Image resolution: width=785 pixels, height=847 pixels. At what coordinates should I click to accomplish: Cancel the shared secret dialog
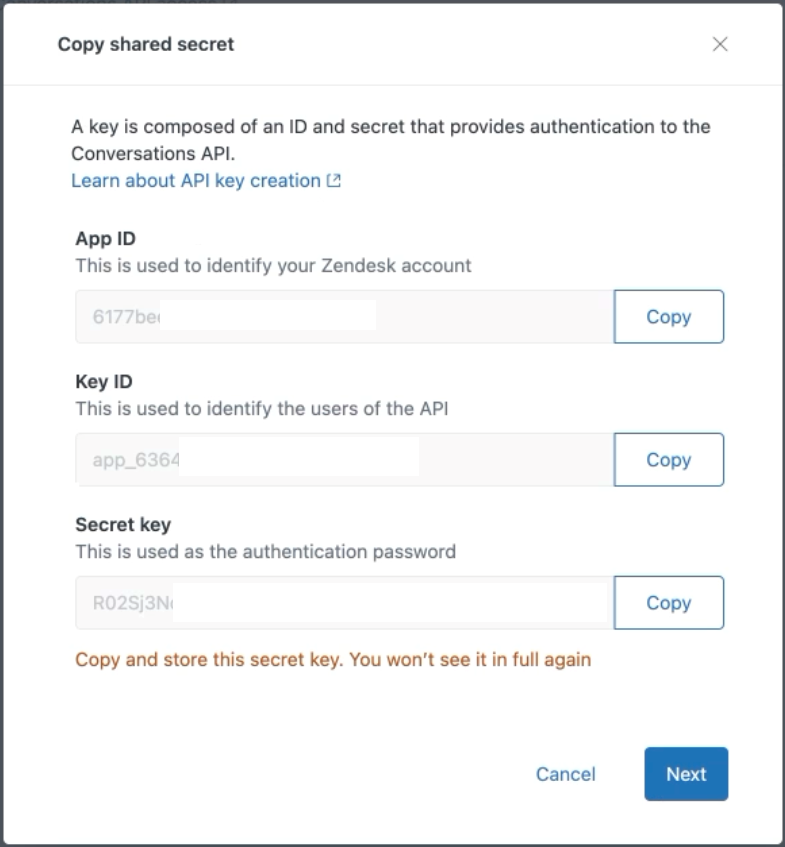pyautogui.click(x=565, y=774)
